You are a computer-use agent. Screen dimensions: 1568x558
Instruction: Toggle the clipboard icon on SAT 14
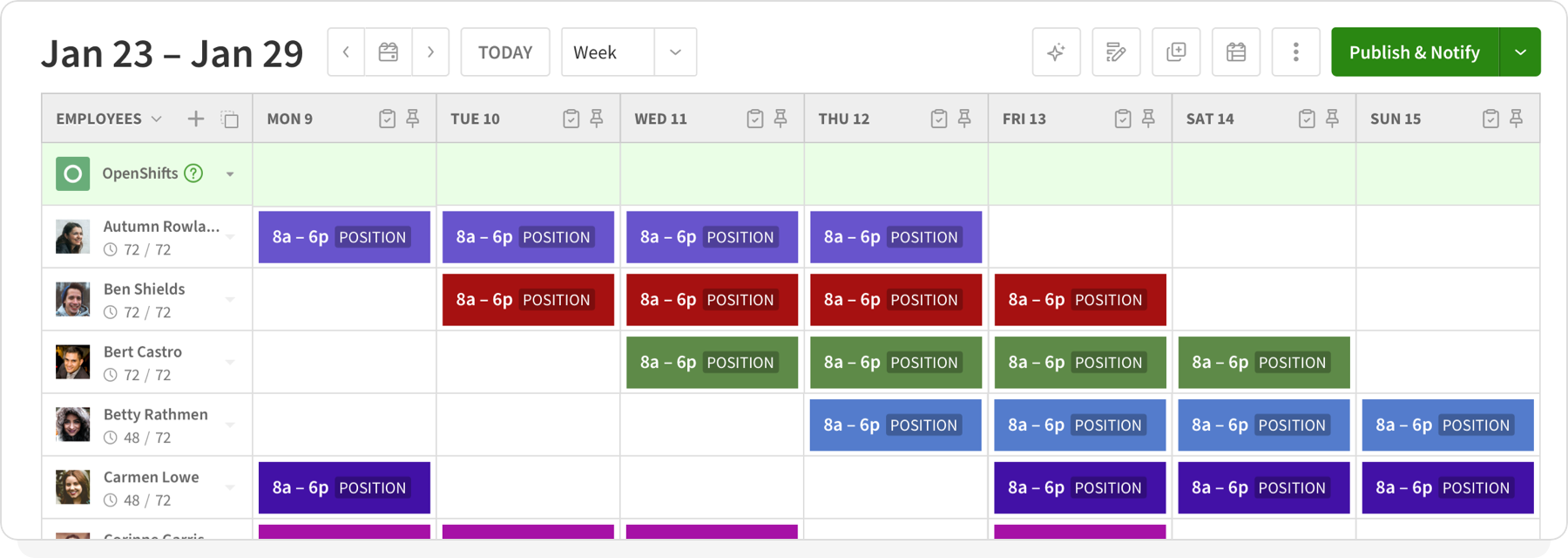[x=1307, y=118]
